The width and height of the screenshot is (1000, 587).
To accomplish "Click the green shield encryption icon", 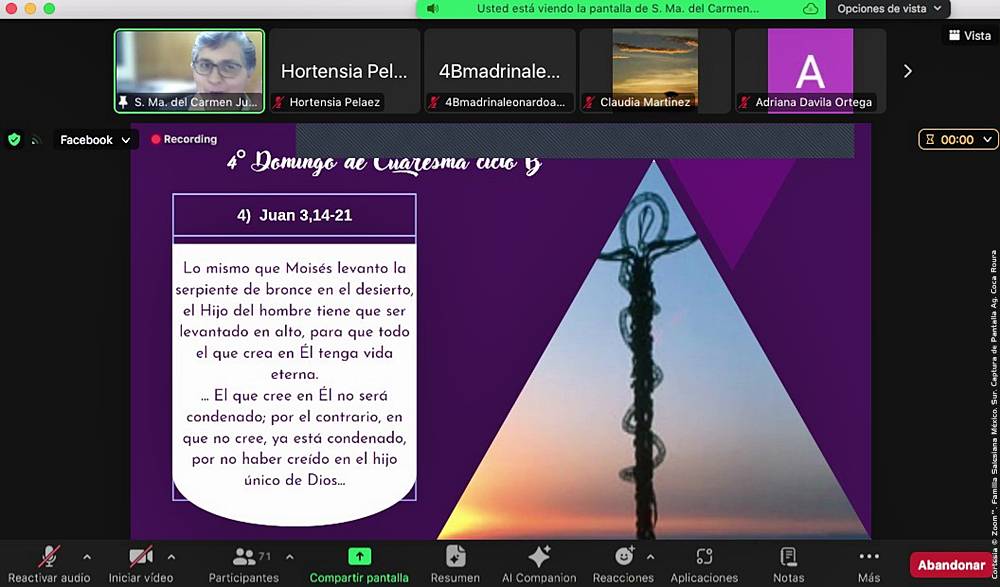I will 14,139.
